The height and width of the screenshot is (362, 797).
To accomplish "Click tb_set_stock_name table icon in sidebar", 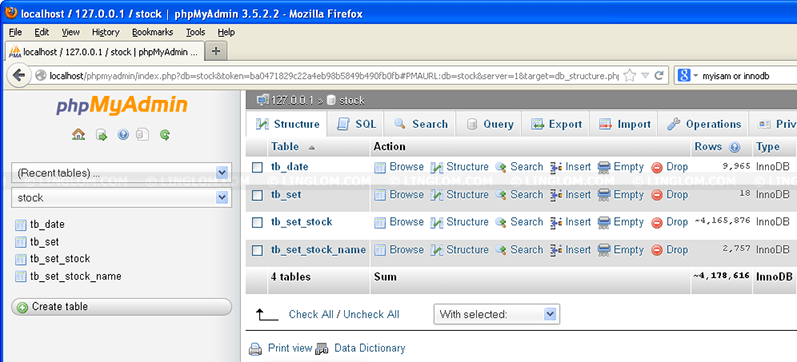I will click(x=20, y=277).
